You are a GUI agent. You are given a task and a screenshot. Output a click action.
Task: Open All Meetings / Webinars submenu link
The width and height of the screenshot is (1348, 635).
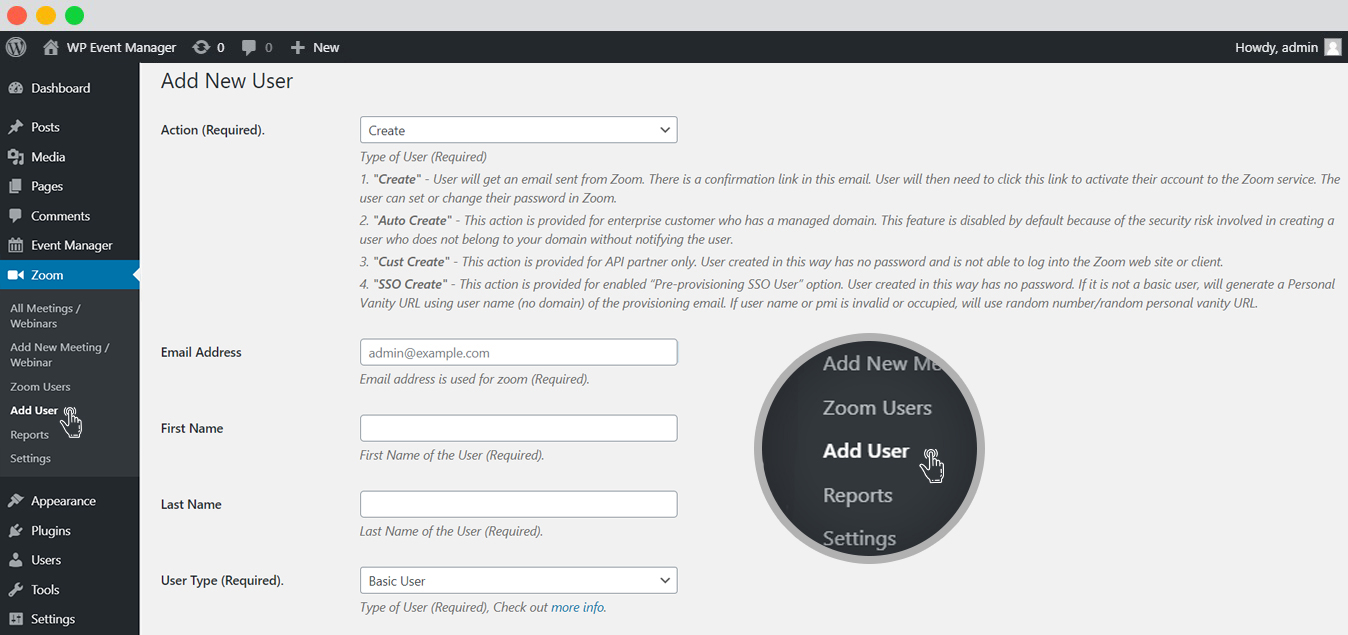(x=45, y=316)
